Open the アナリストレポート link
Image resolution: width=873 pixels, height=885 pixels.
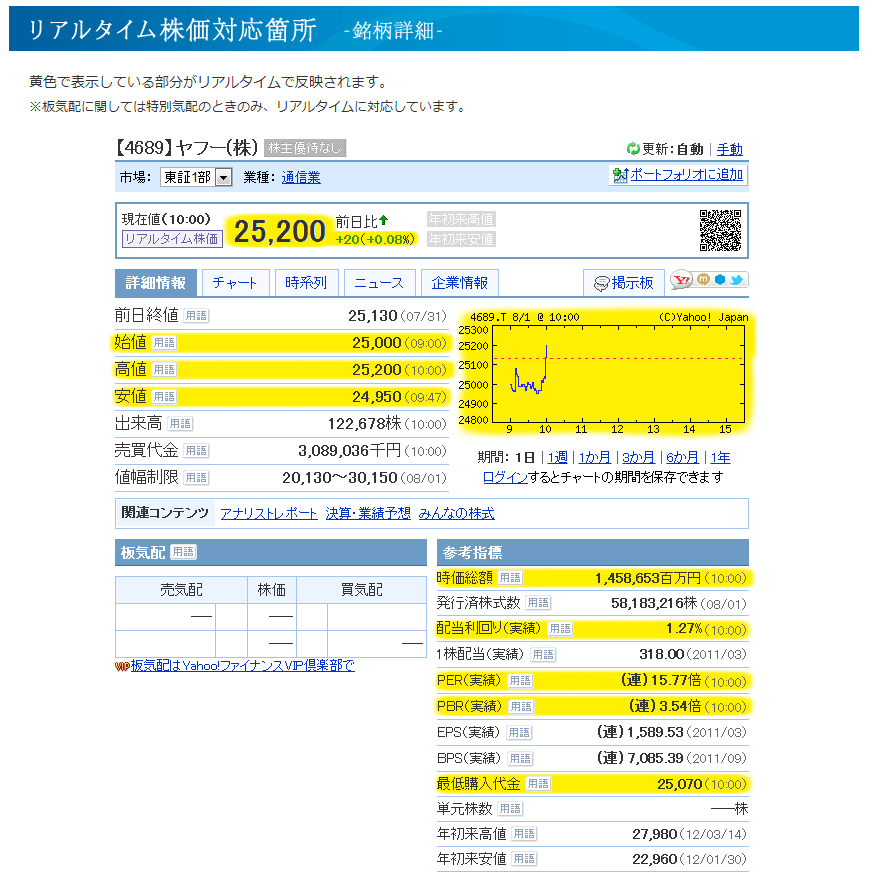point(269,514)
